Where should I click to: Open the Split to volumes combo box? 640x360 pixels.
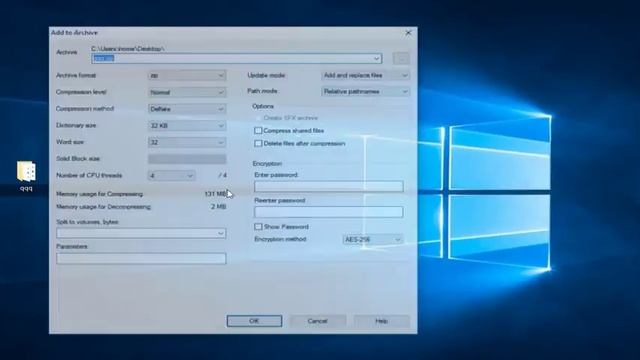coord(141,233)
